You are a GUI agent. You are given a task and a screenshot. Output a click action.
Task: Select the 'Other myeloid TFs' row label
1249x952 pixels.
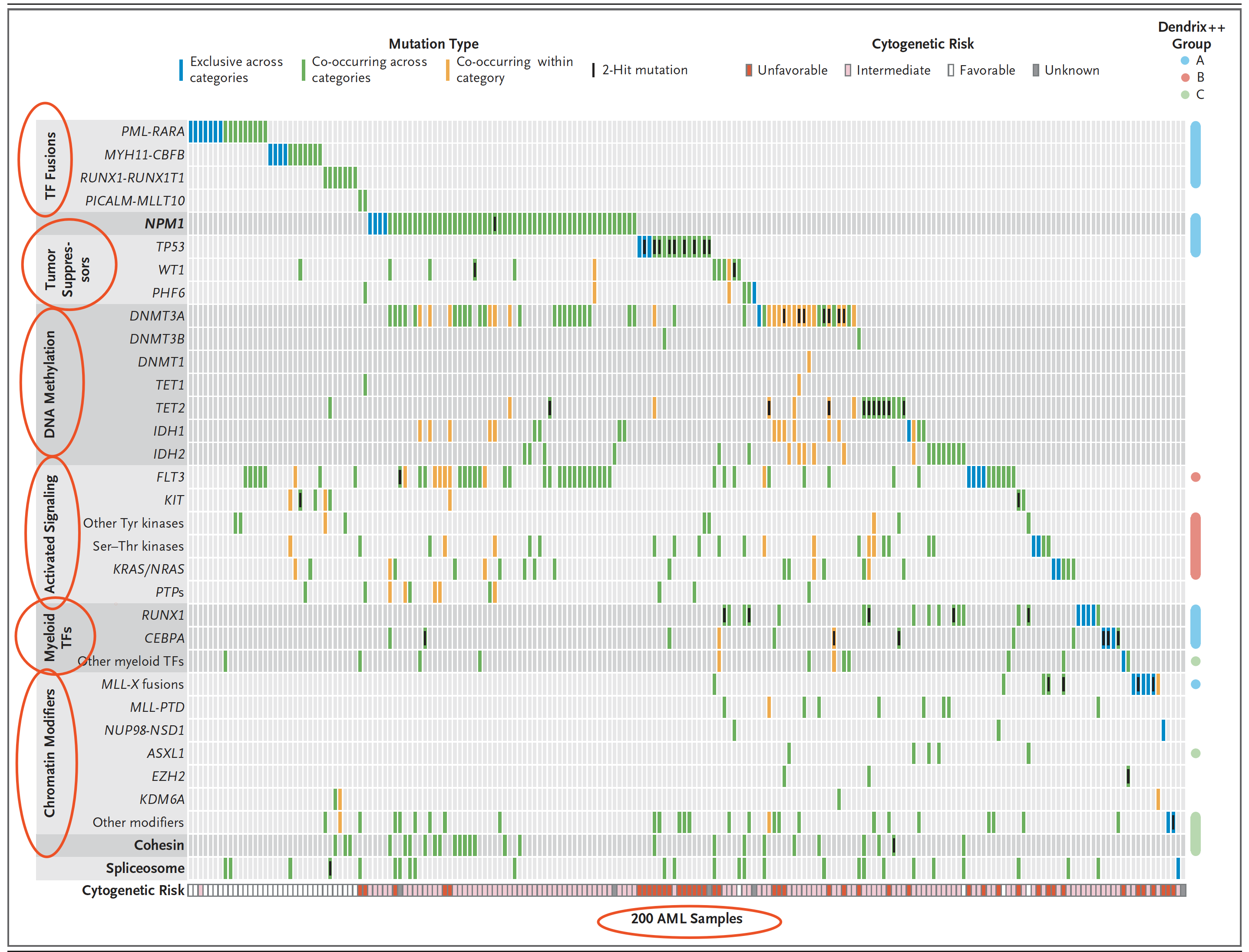click(x=131, y=661)
